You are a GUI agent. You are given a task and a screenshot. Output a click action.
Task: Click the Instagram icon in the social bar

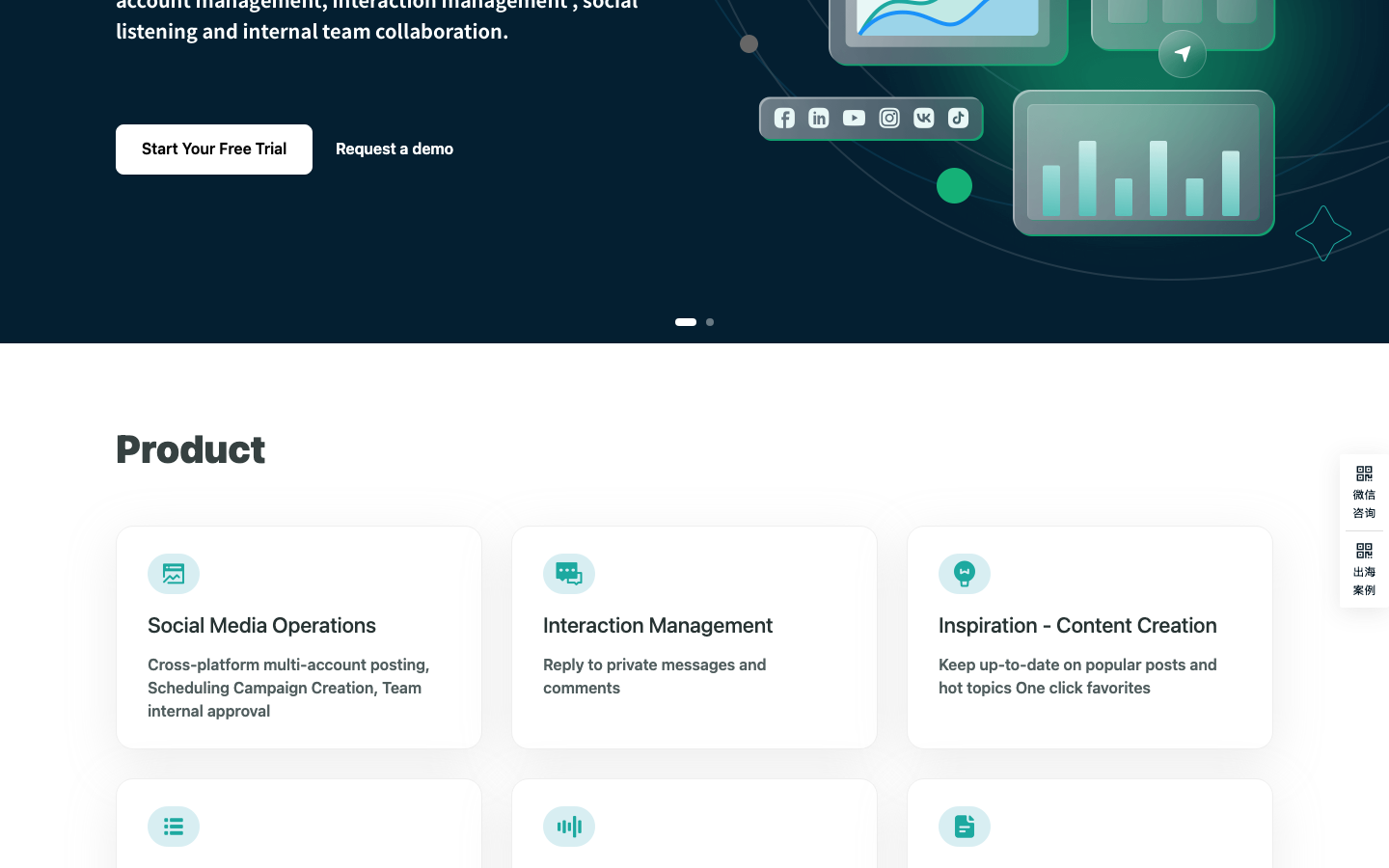(889, 118)
